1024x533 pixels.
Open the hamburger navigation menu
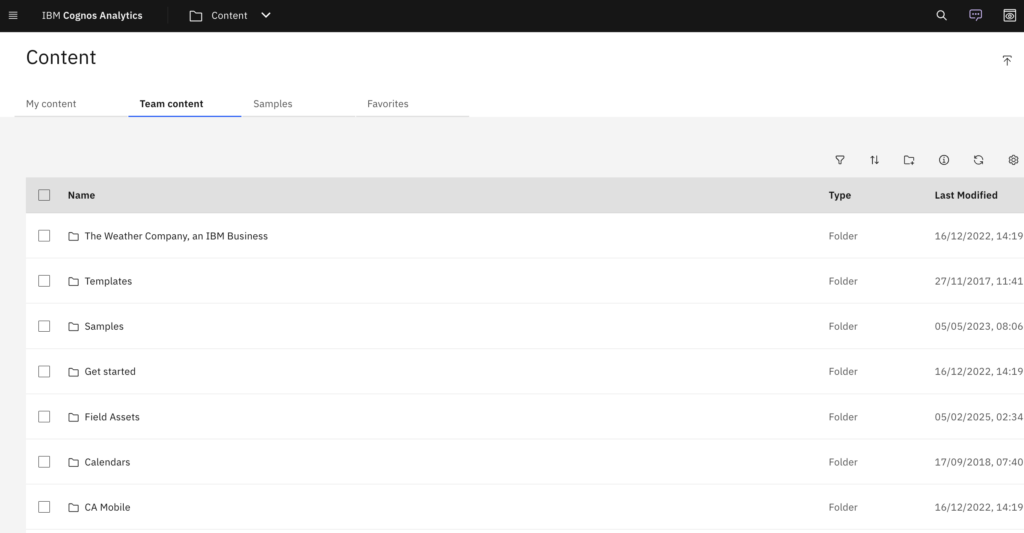click(x=13, y=16)
